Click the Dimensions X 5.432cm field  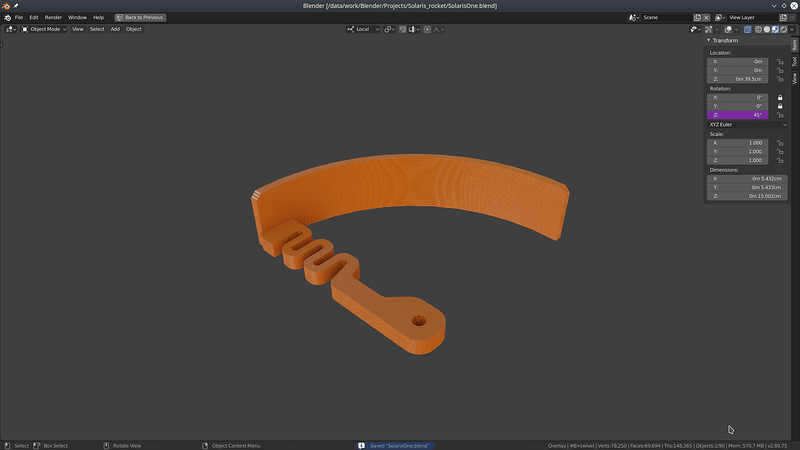(x=747, y=179)
